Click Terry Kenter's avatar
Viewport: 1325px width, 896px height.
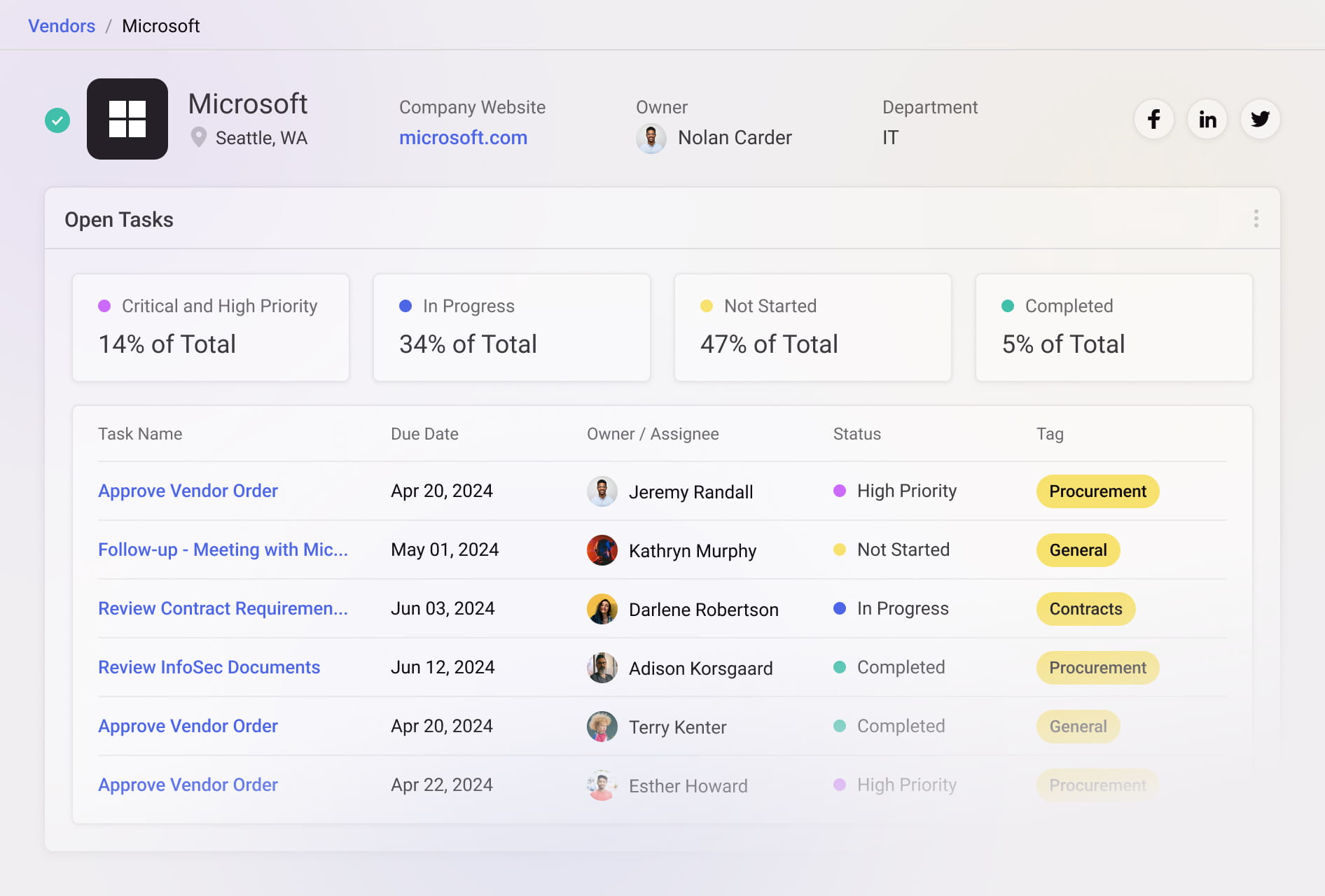pyautogui.click(x=602, y=727)
